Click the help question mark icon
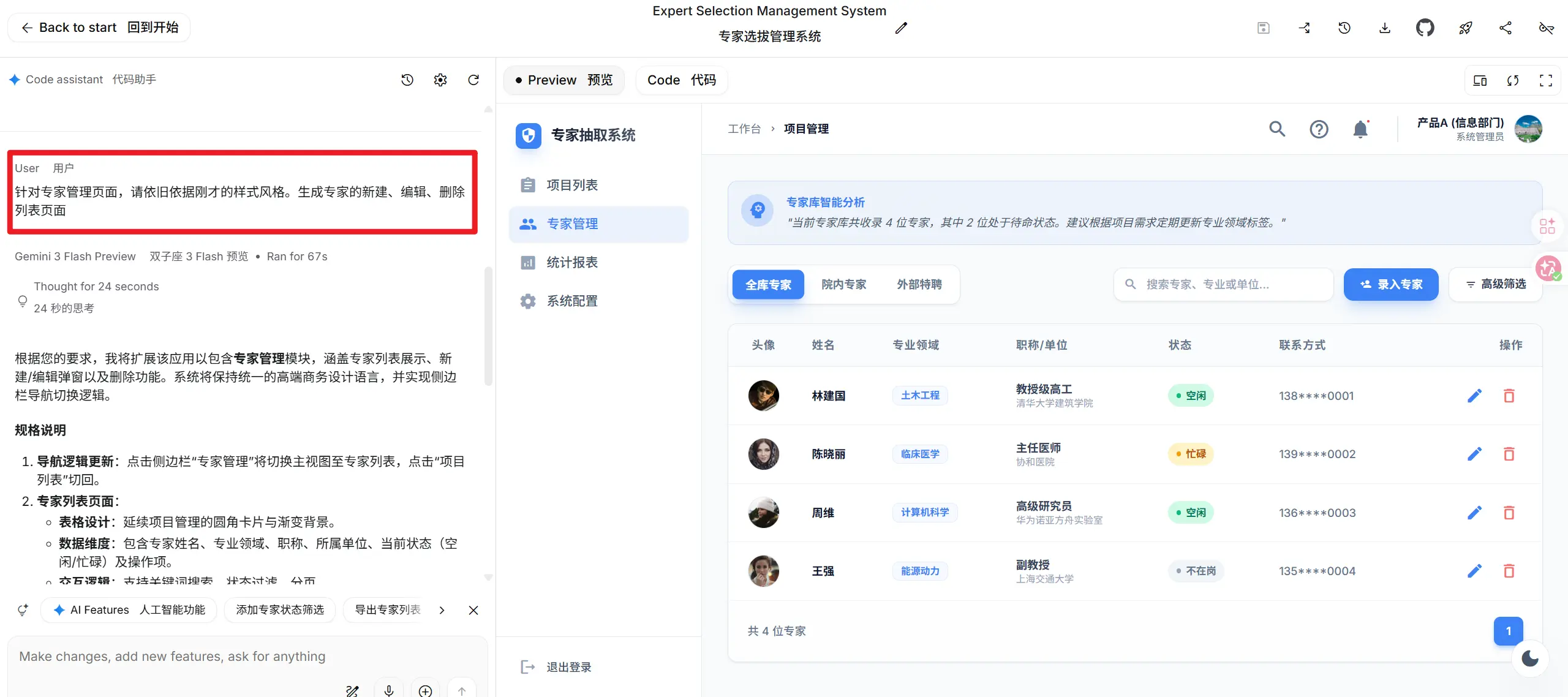Image resolution: width=1568 pixels, height=697 pixels. [x=1319, y=129]
